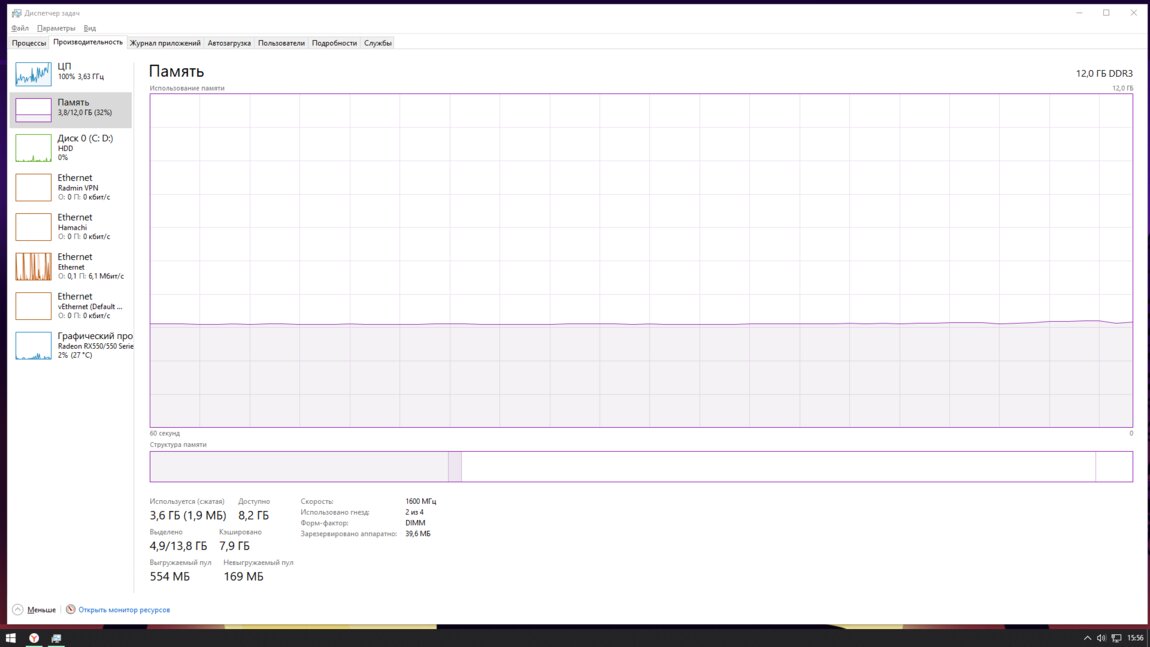This screenshot has width=1150, height=647.
Task: Select the ЦП performance graph thumbnail
Action: [x=33, y=74]
